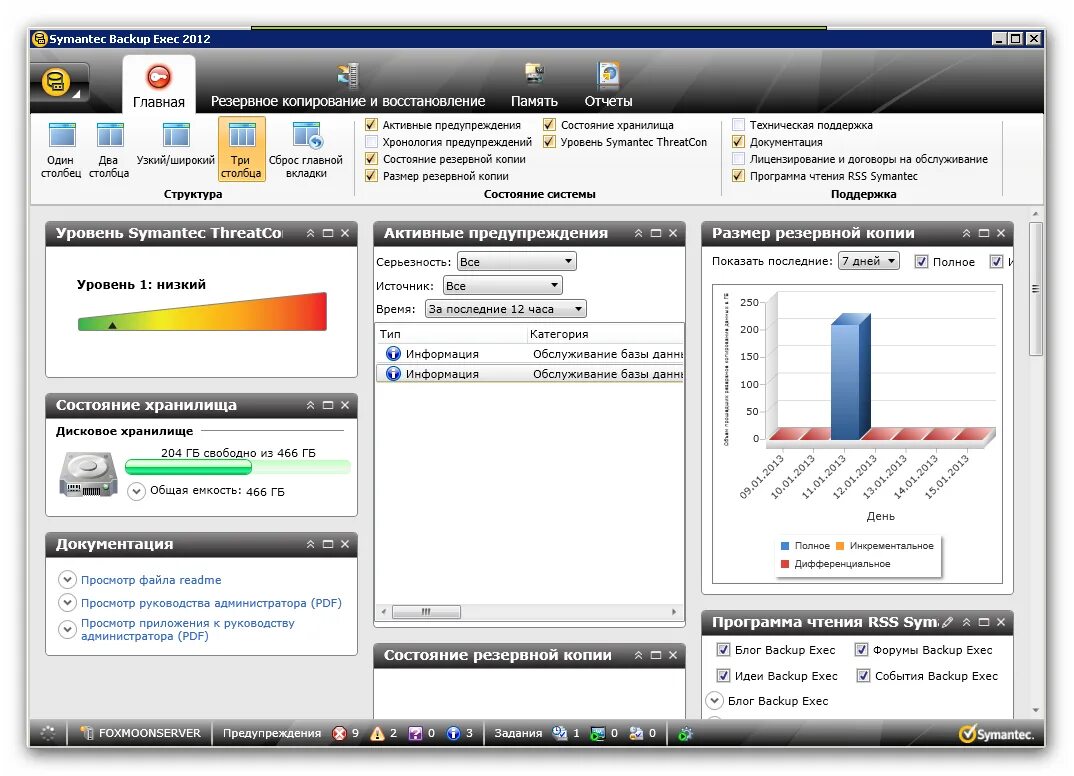This screenshot has width=1074, height=776.
Task: Toggle Уровень Symantec ThreatCon checkbox
Action: [549, 142]
